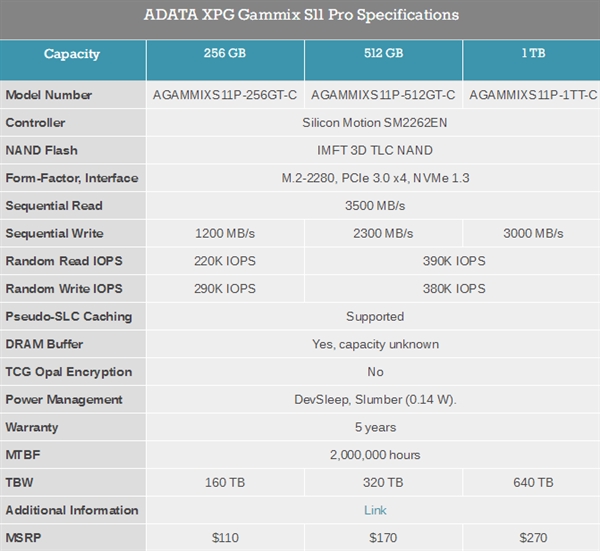The width and height of the screenshot is (600, 551).
Task: Click the 256 GB capacity column header
Action: [x=225, y=54]
